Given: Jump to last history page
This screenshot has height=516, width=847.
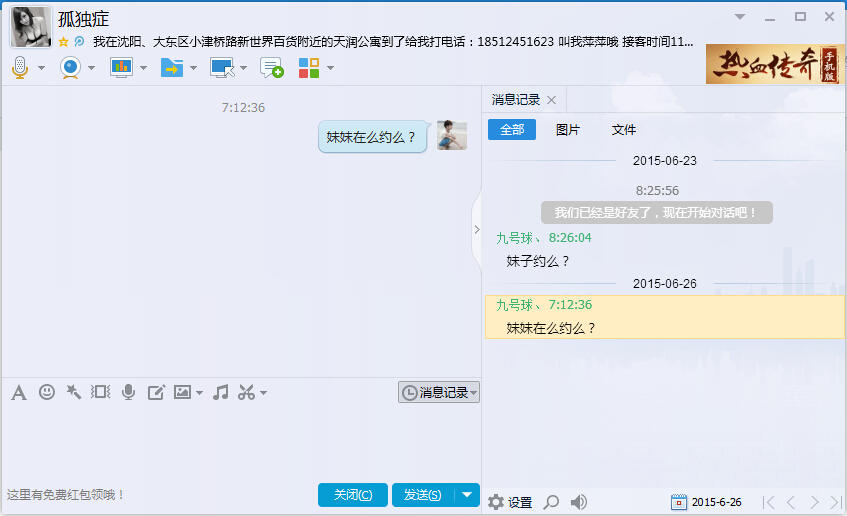Looking at the screenshot, I should tap(836, 502).
